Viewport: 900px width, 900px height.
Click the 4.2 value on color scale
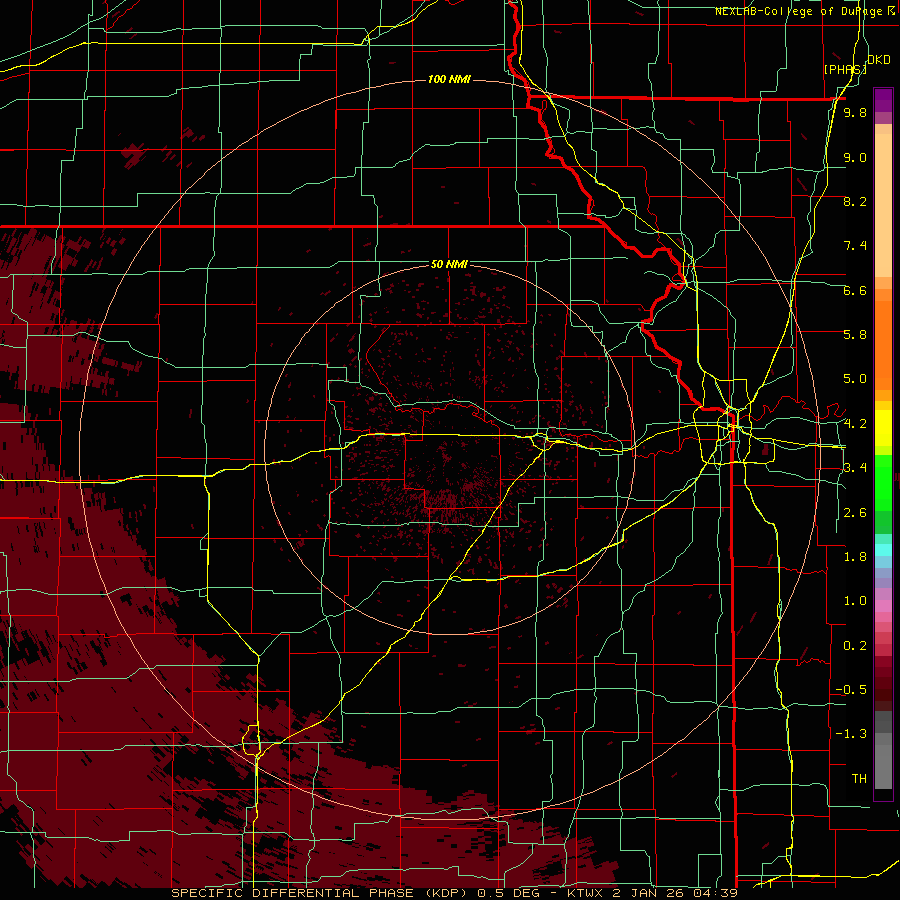click(855, 424)
